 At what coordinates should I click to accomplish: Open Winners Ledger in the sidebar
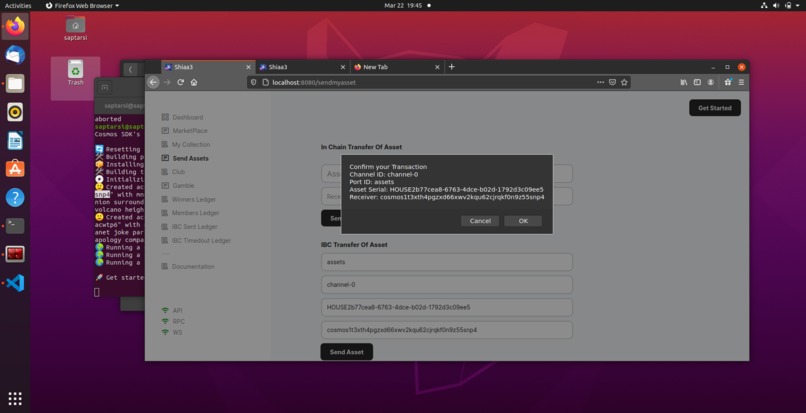click(x=194, y=199)
